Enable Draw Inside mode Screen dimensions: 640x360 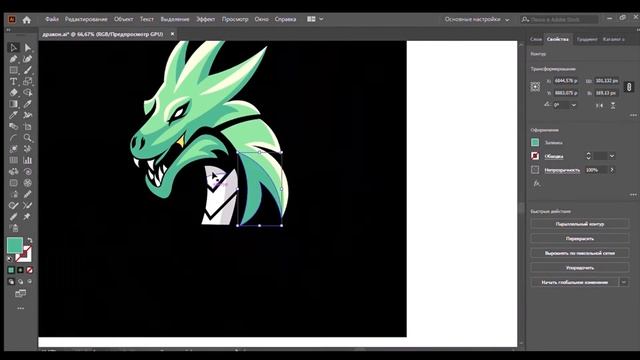(29, 282)
